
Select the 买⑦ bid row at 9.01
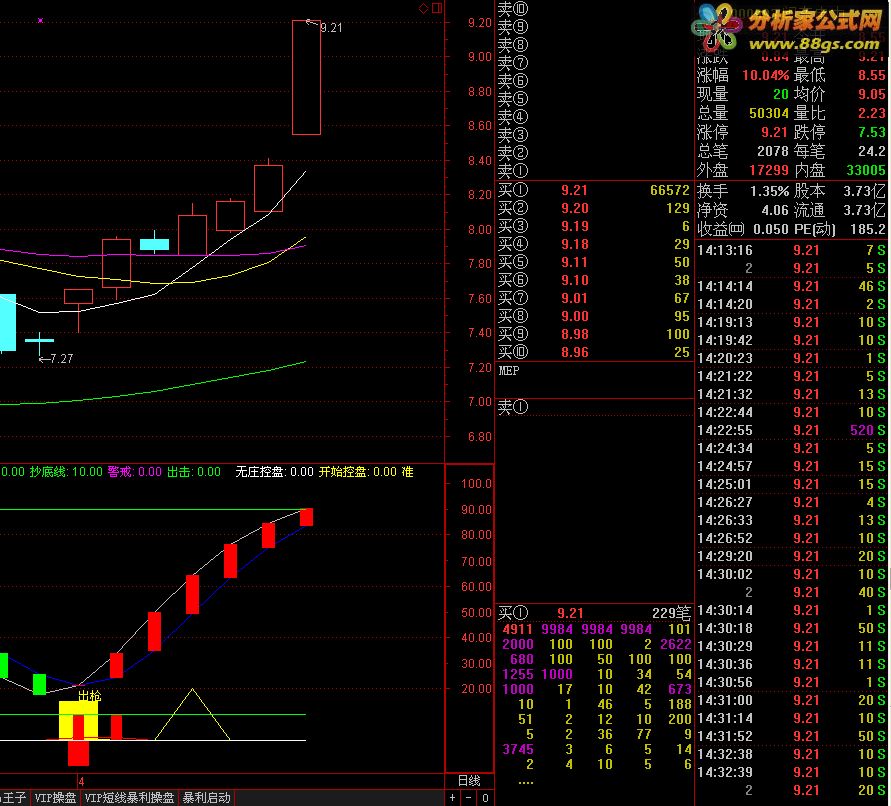594,298
